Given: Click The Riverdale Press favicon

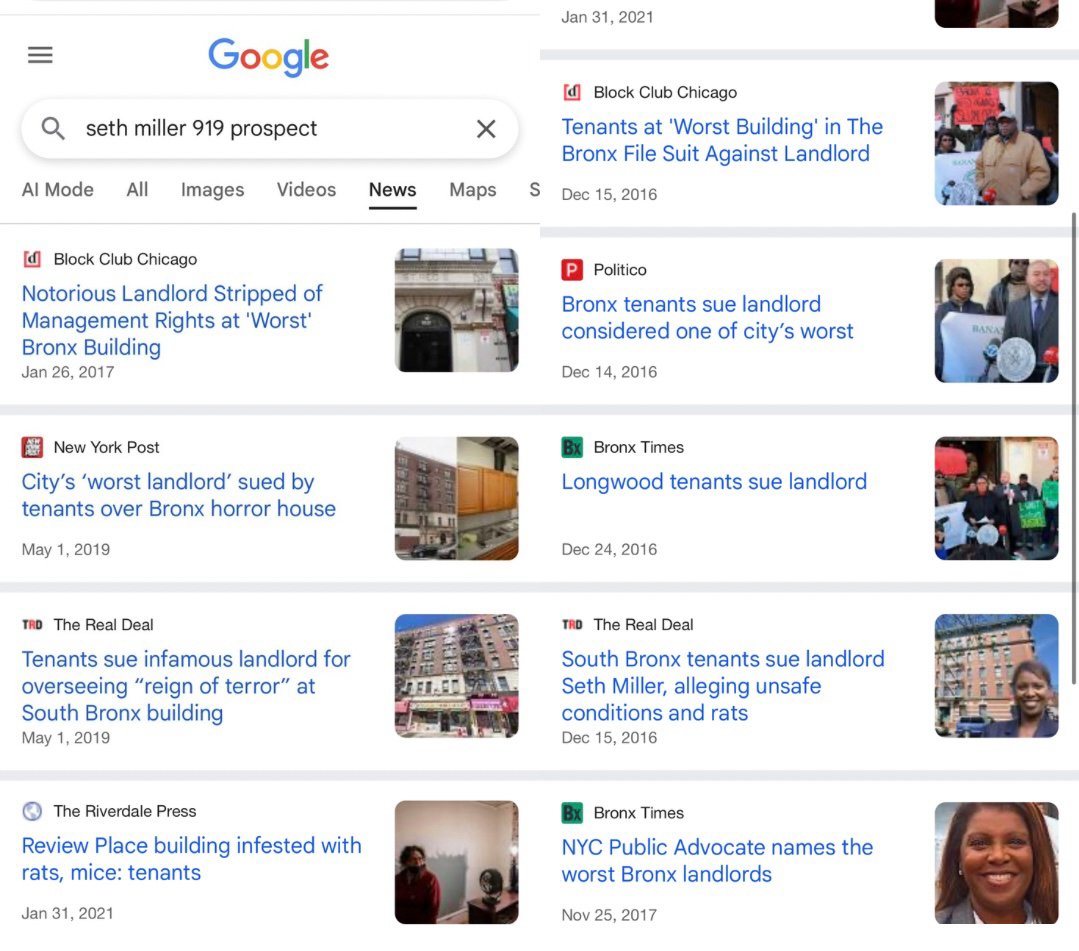Looking at the screenshot, I should 32,811.
